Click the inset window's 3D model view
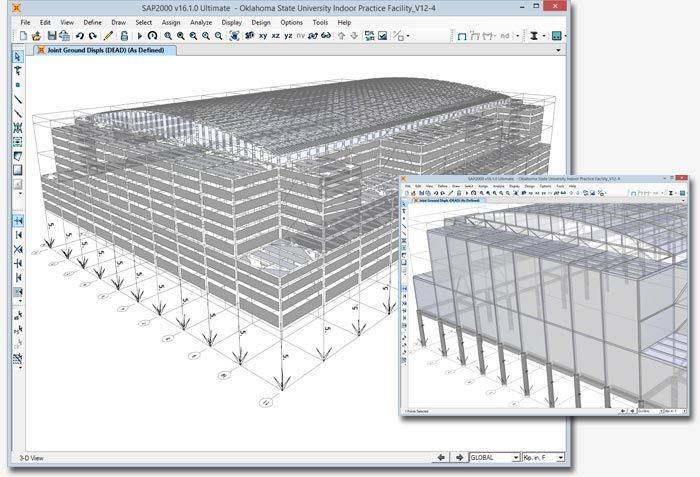700x477 pixels. point(548,305)
